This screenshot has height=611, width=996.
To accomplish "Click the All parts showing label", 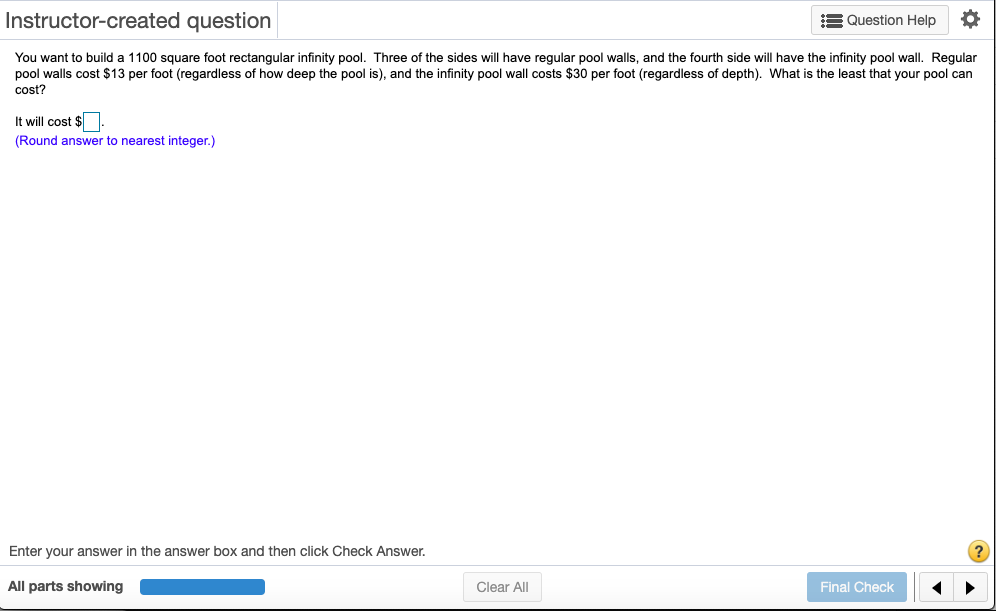I will [65, 586].
